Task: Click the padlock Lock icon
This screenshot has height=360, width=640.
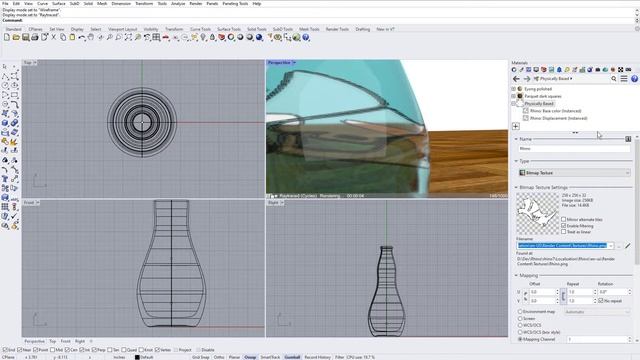Action: pyautogui.click(x=212, y=38)
